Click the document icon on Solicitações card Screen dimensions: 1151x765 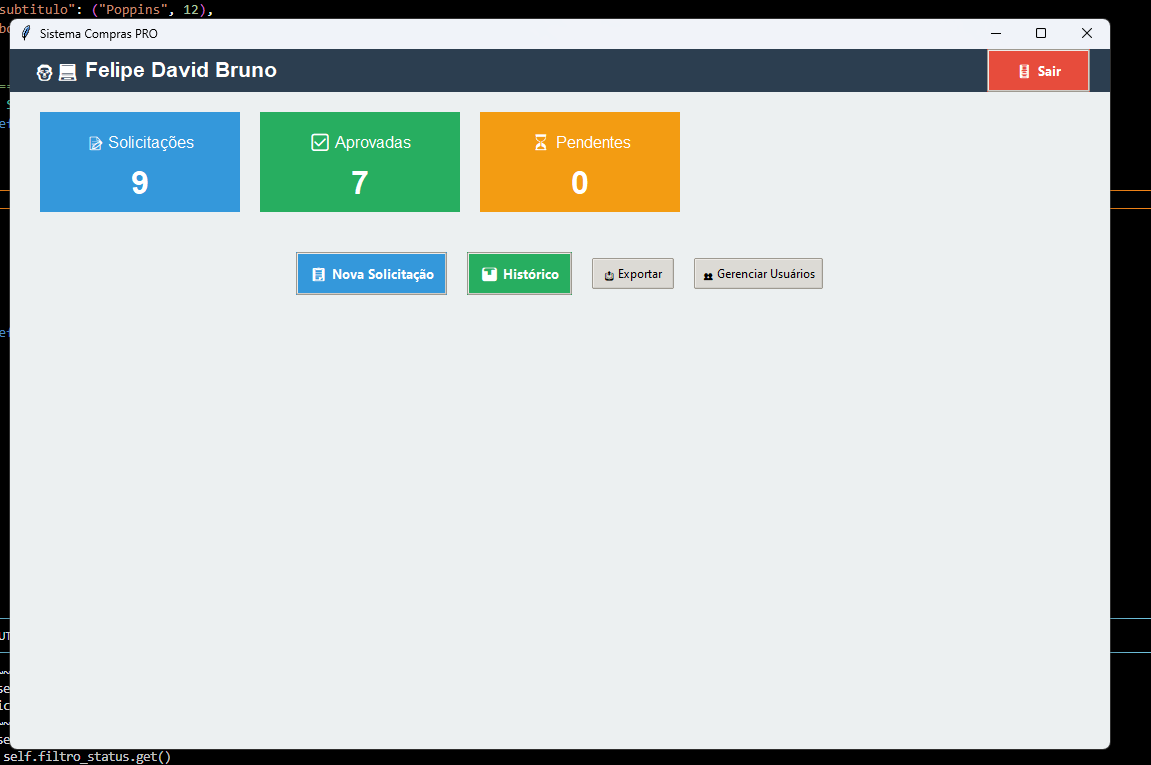tap(95, 143)
